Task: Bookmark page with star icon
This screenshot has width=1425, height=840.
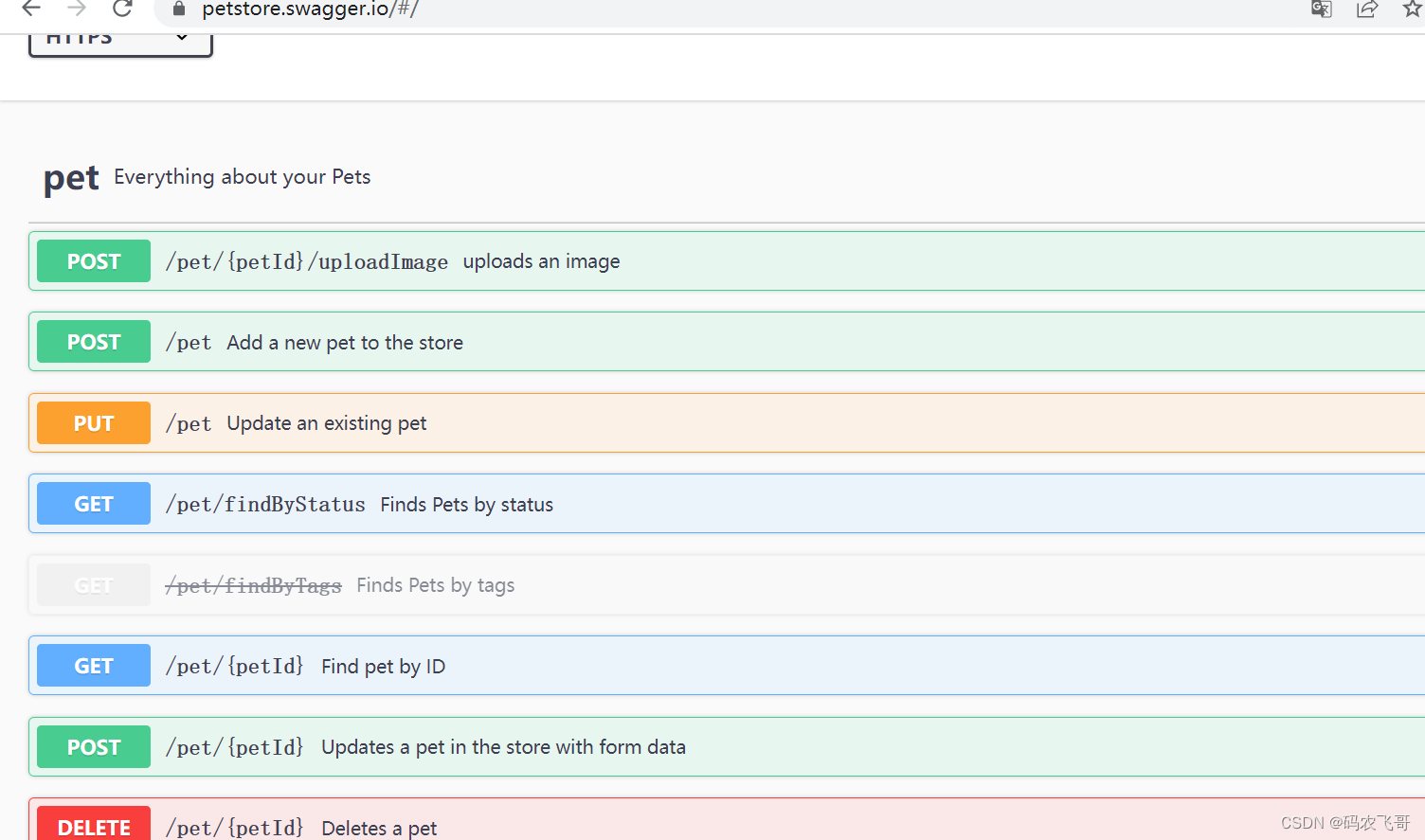Action: click(1412, 9)
